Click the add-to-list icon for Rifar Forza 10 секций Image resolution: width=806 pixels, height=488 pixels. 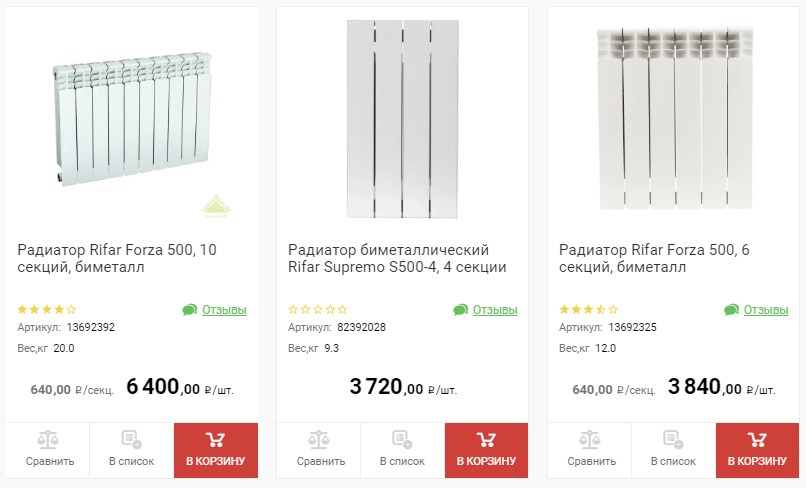pyautogui.click(x=131, y=440)
